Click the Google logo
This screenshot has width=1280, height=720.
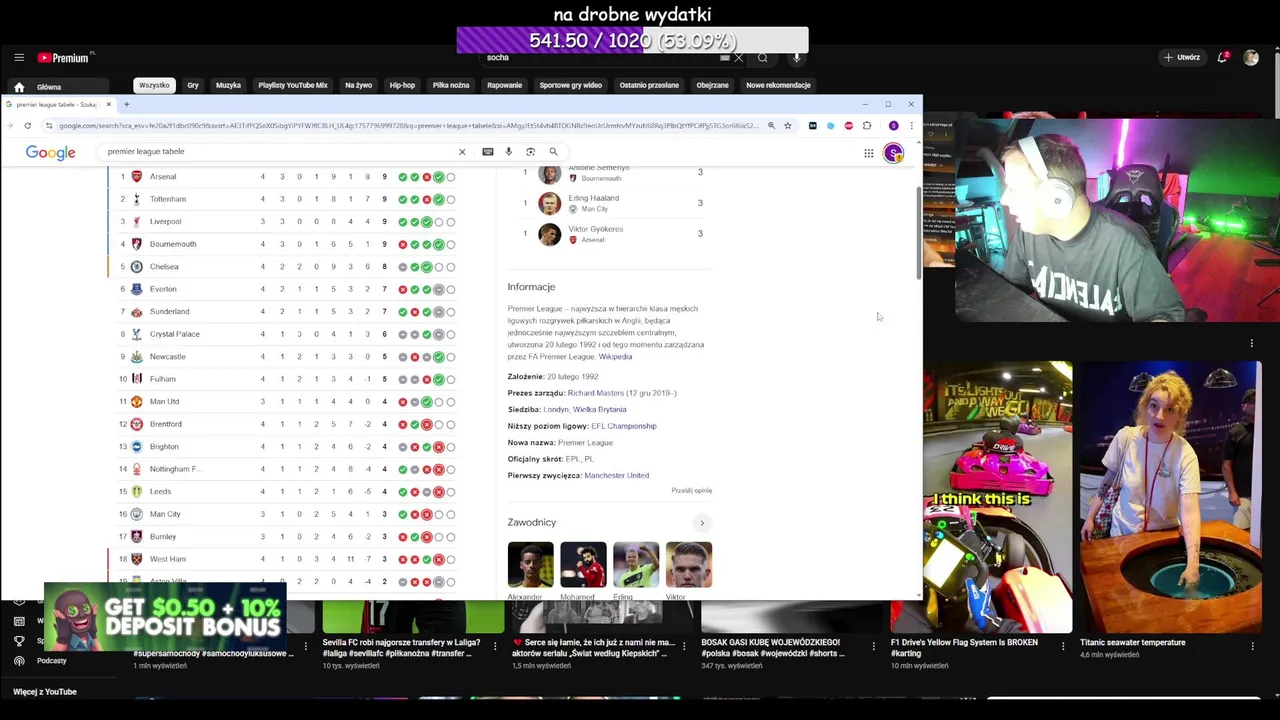click(51, 152)
